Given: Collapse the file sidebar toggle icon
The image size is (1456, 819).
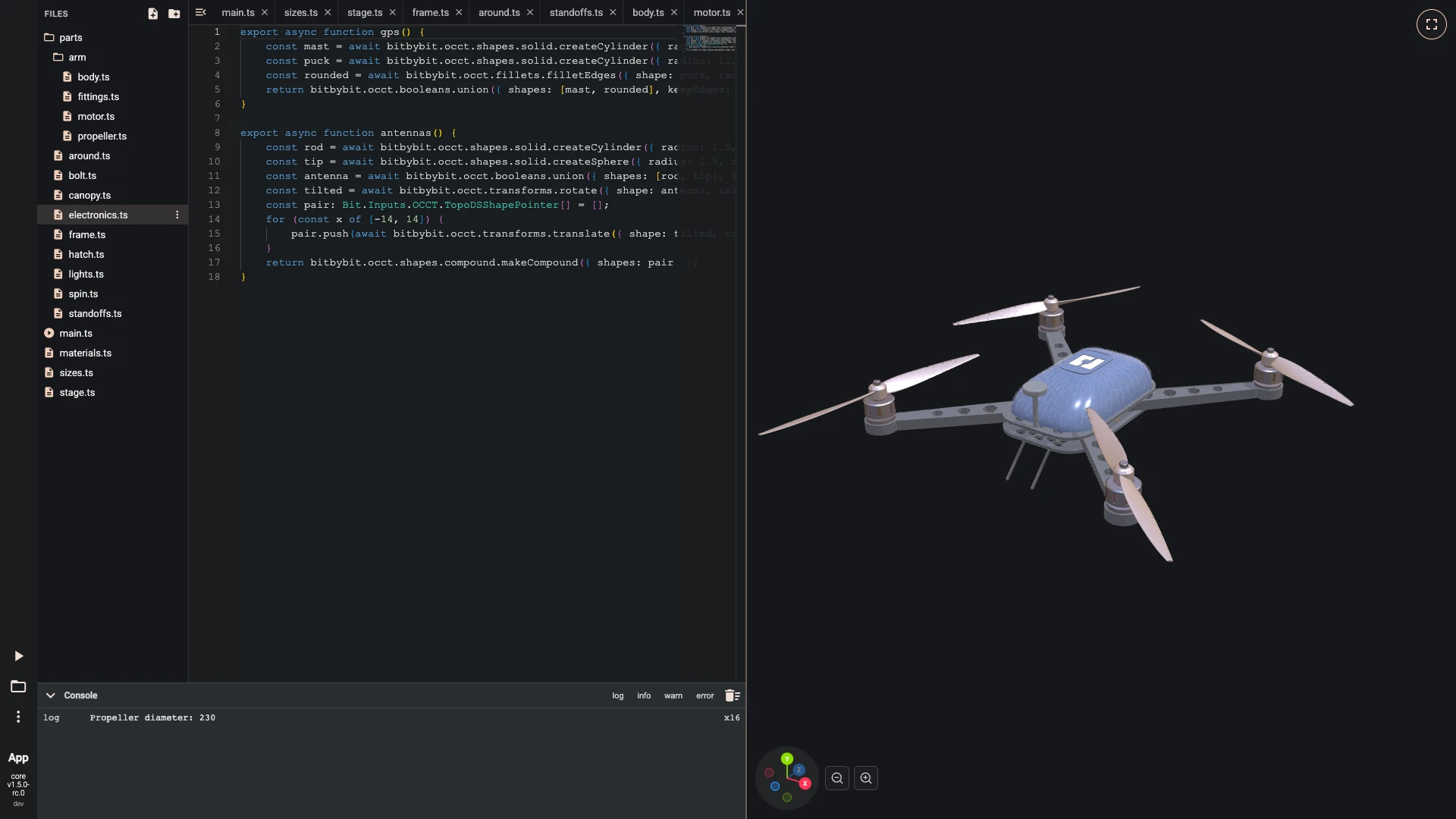Looking at the screenshot, I should pyautogui.click(x=200, y=12).
